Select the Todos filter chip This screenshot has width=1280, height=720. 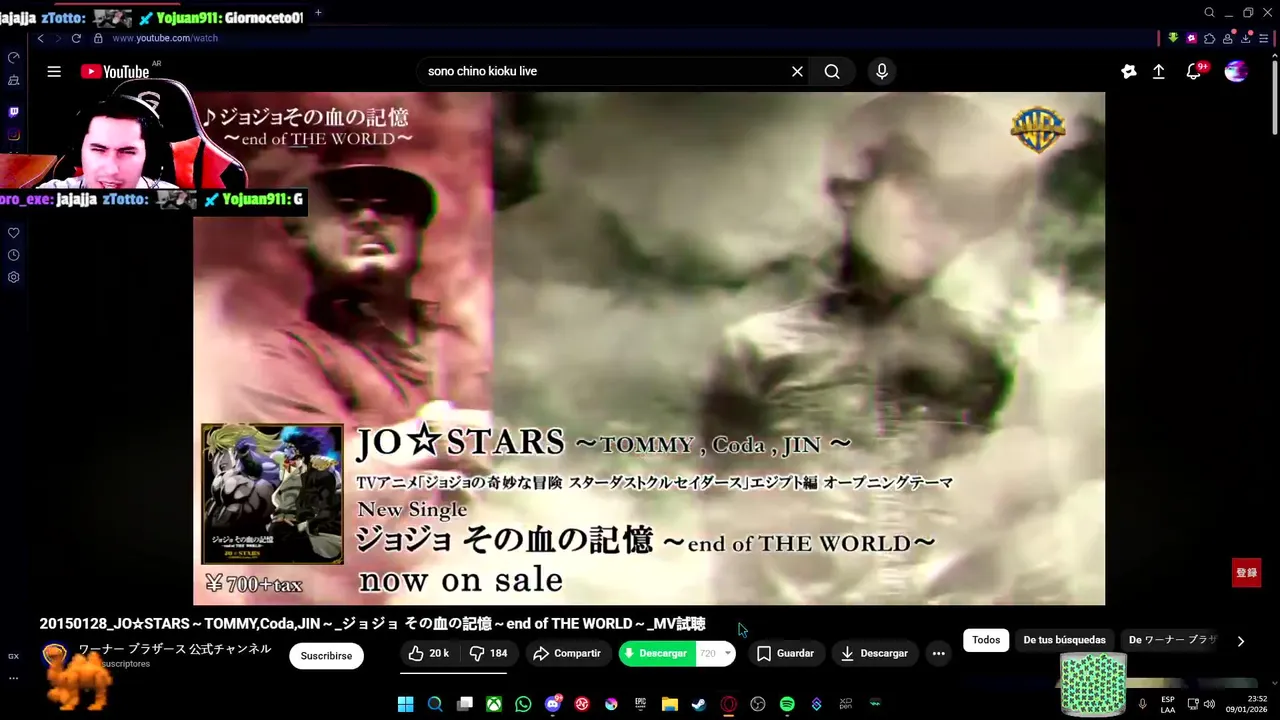(986, 640)
